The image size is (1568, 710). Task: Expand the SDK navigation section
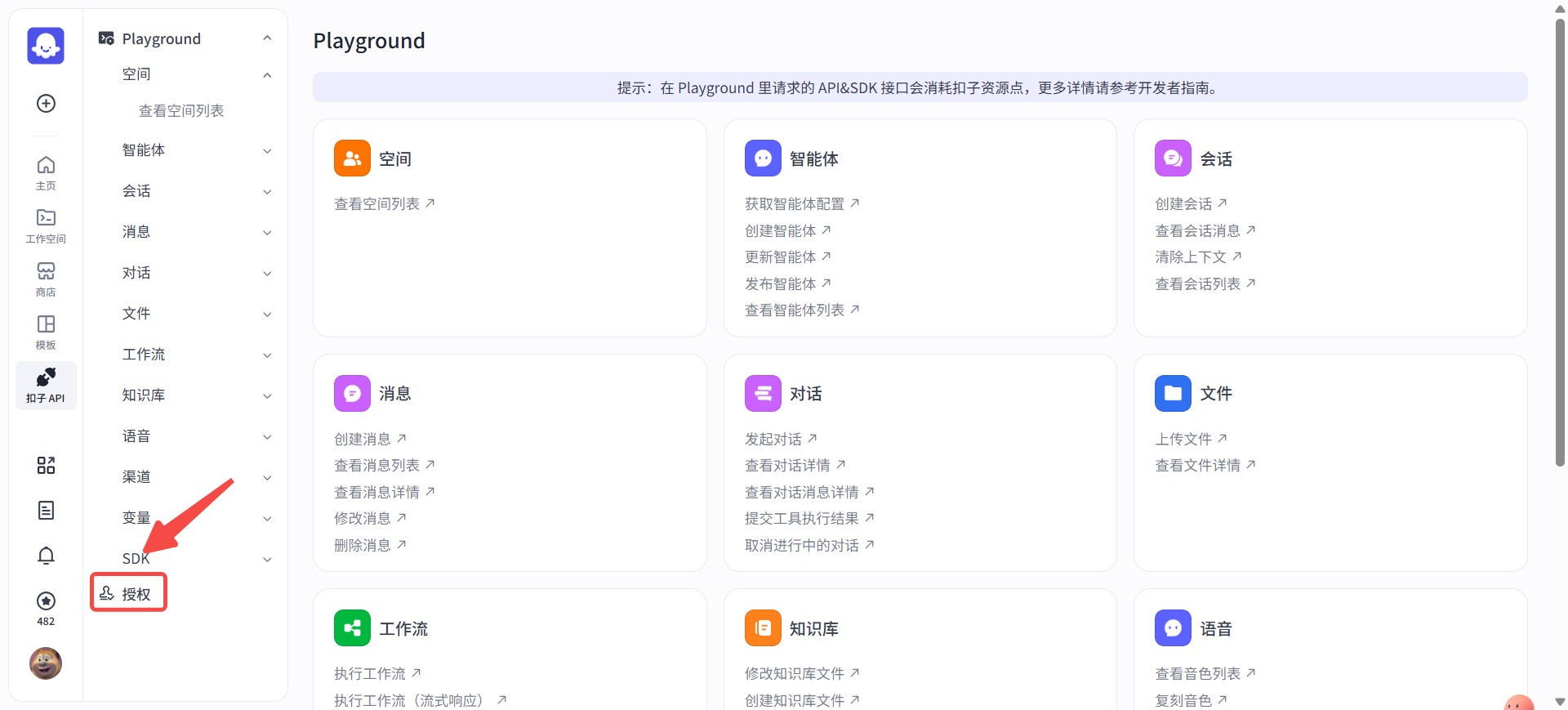point(267,560)
